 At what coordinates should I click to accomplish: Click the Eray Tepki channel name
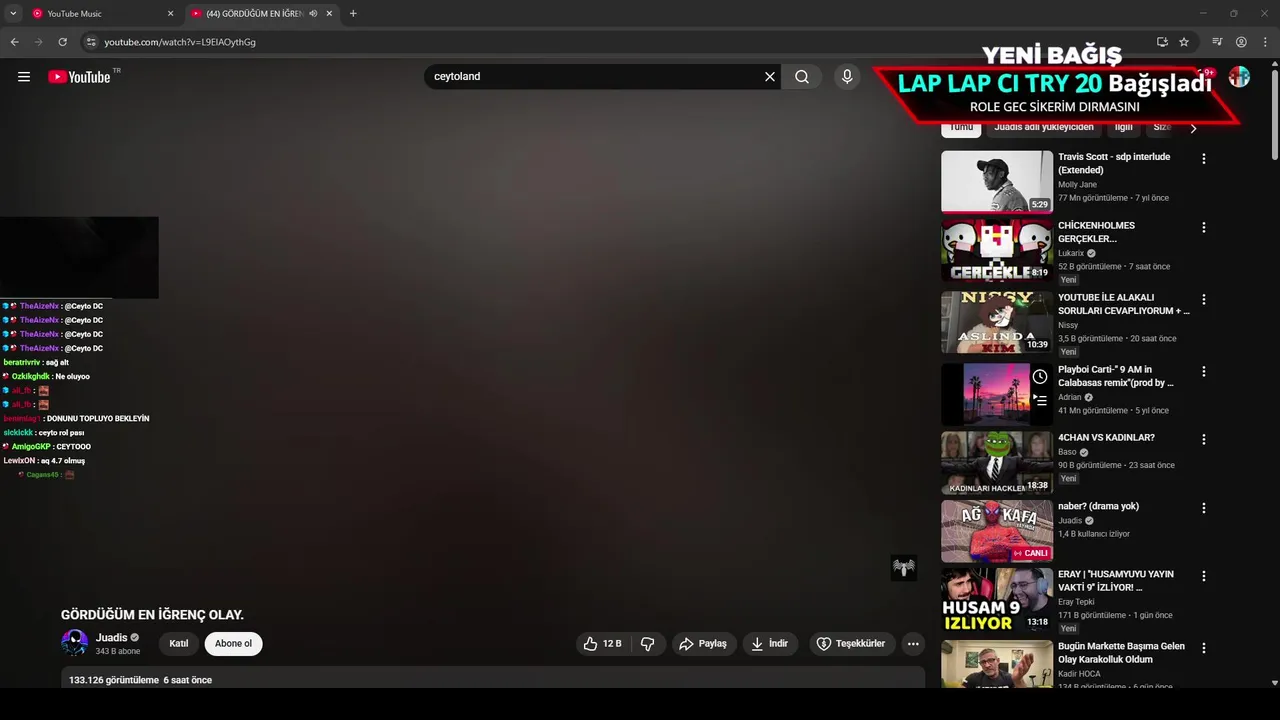point(1076,602)
